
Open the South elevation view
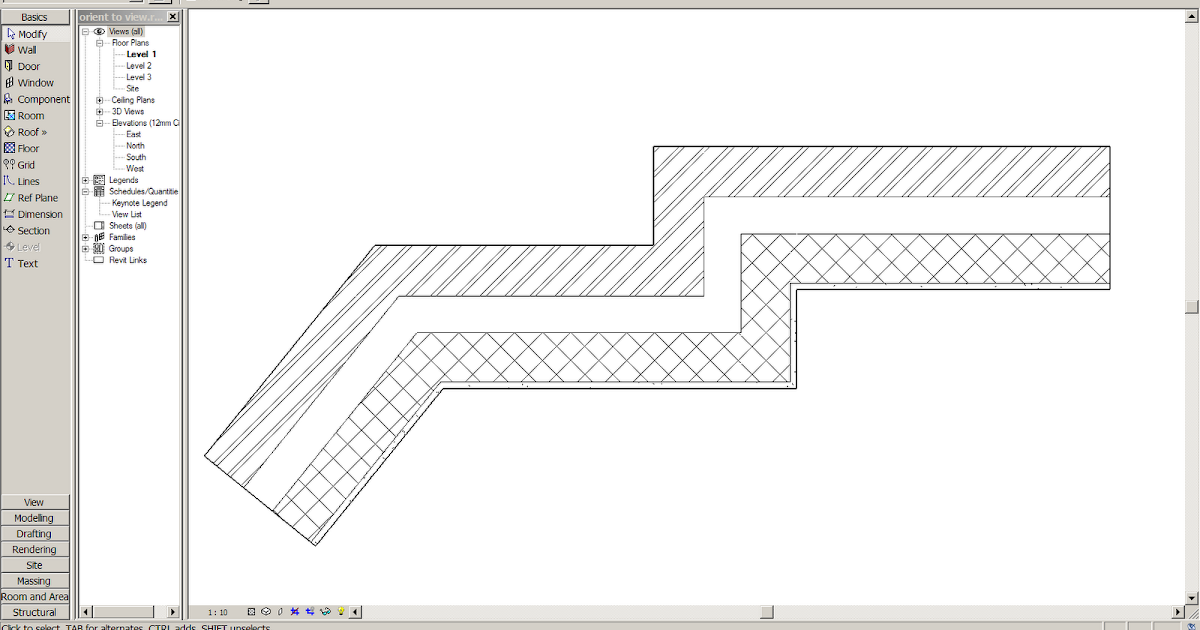coord(134,156)
